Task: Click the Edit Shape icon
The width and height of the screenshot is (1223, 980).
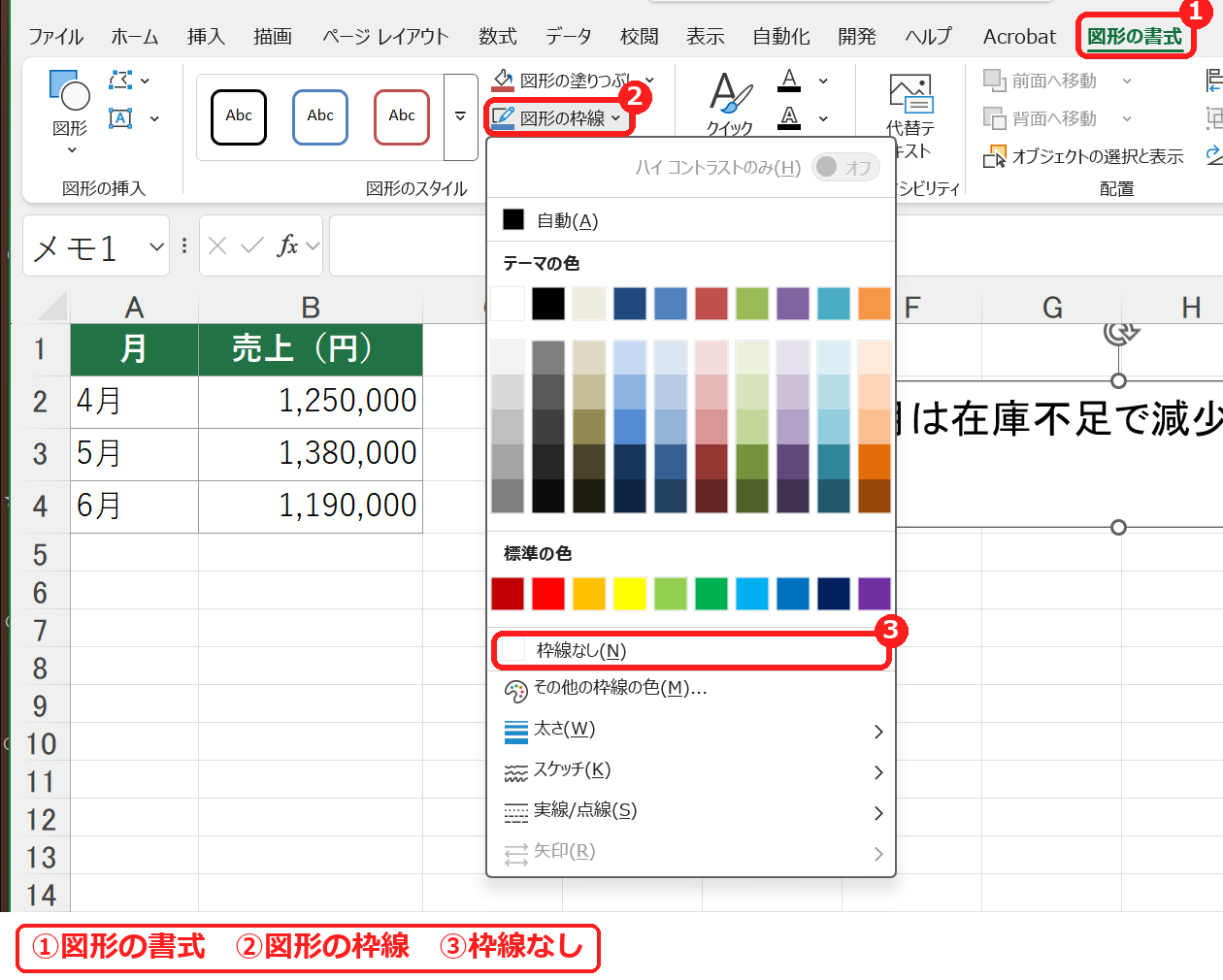Action: click(120, 81)
